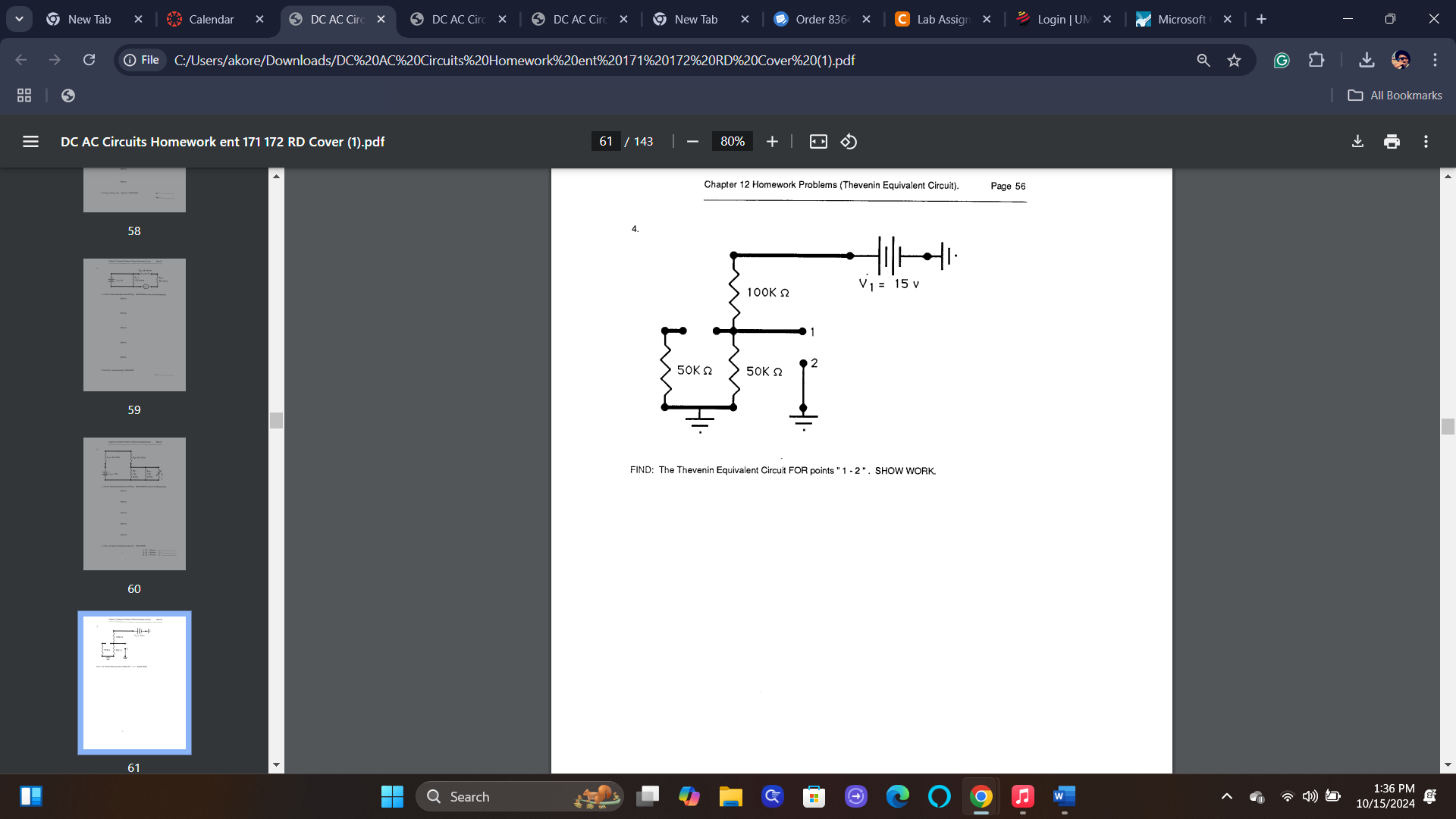
Task: Switch to the Lab Assignments tab
Action: pyautogui.click(x=940, y=19)
